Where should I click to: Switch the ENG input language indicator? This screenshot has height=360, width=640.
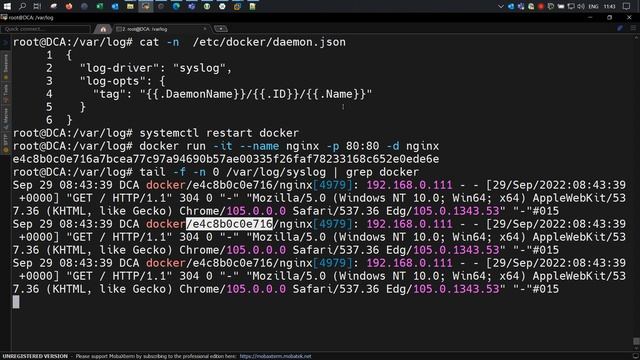593,7
